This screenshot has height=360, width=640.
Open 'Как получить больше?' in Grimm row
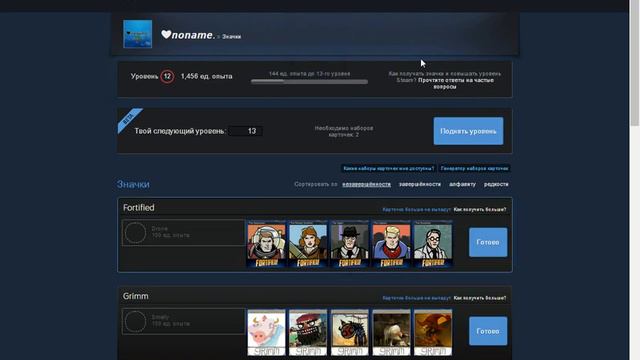(x=480, y=298)
